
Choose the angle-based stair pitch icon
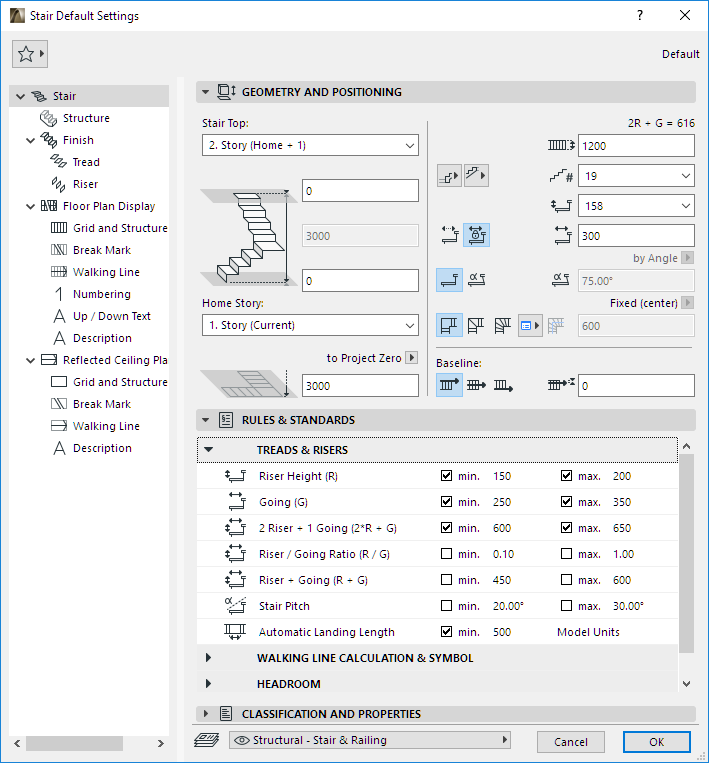pos(476,280)
